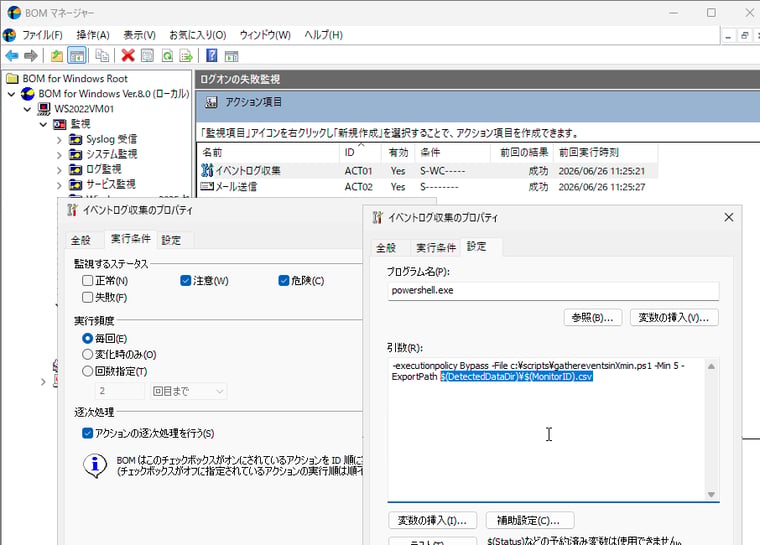Screen dimensions: 760x545
Task: Click the blue help question mark icon
Action: [211, 56]
